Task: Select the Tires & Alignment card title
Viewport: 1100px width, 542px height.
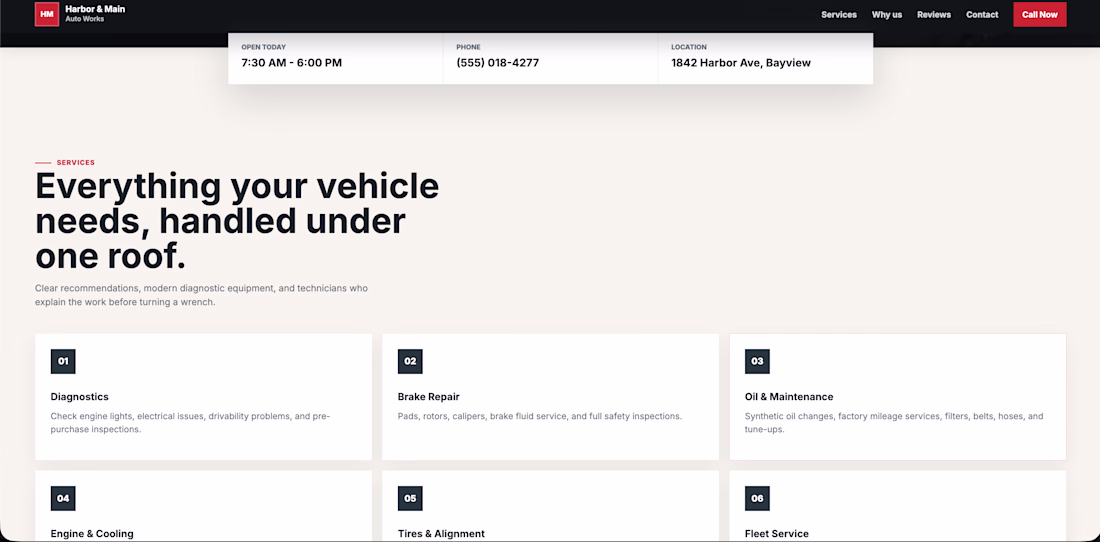Action: point(441,534)
